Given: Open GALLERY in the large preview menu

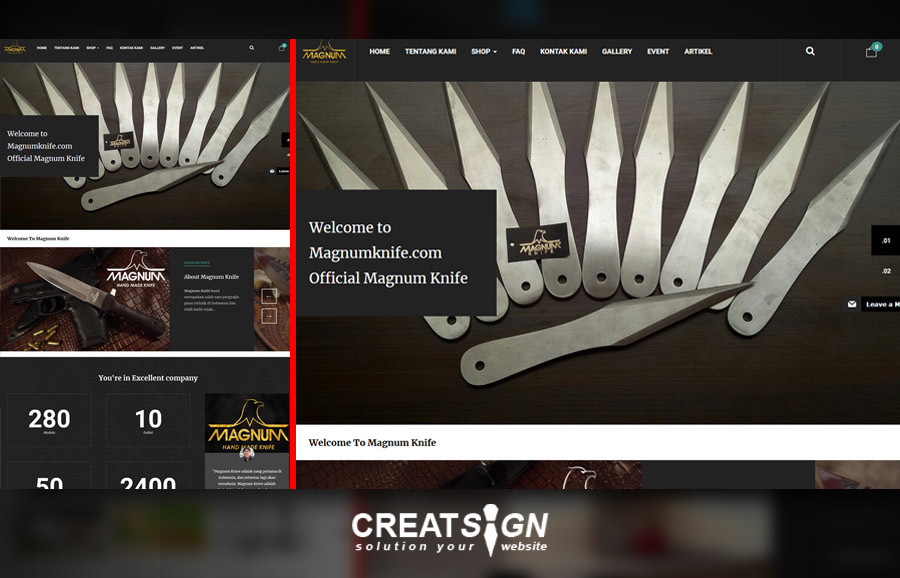Looking at the screenshot, I should click(617, 52).
